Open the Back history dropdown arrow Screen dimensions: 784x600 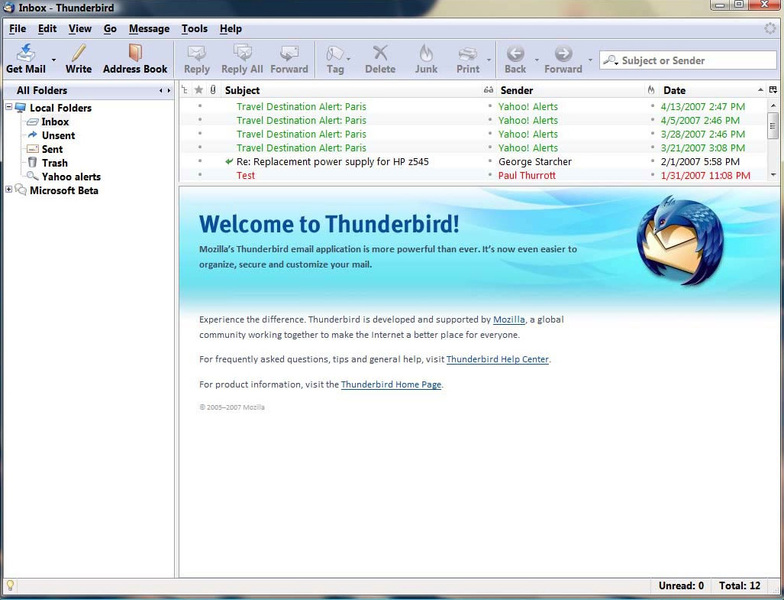pos(537,60)
